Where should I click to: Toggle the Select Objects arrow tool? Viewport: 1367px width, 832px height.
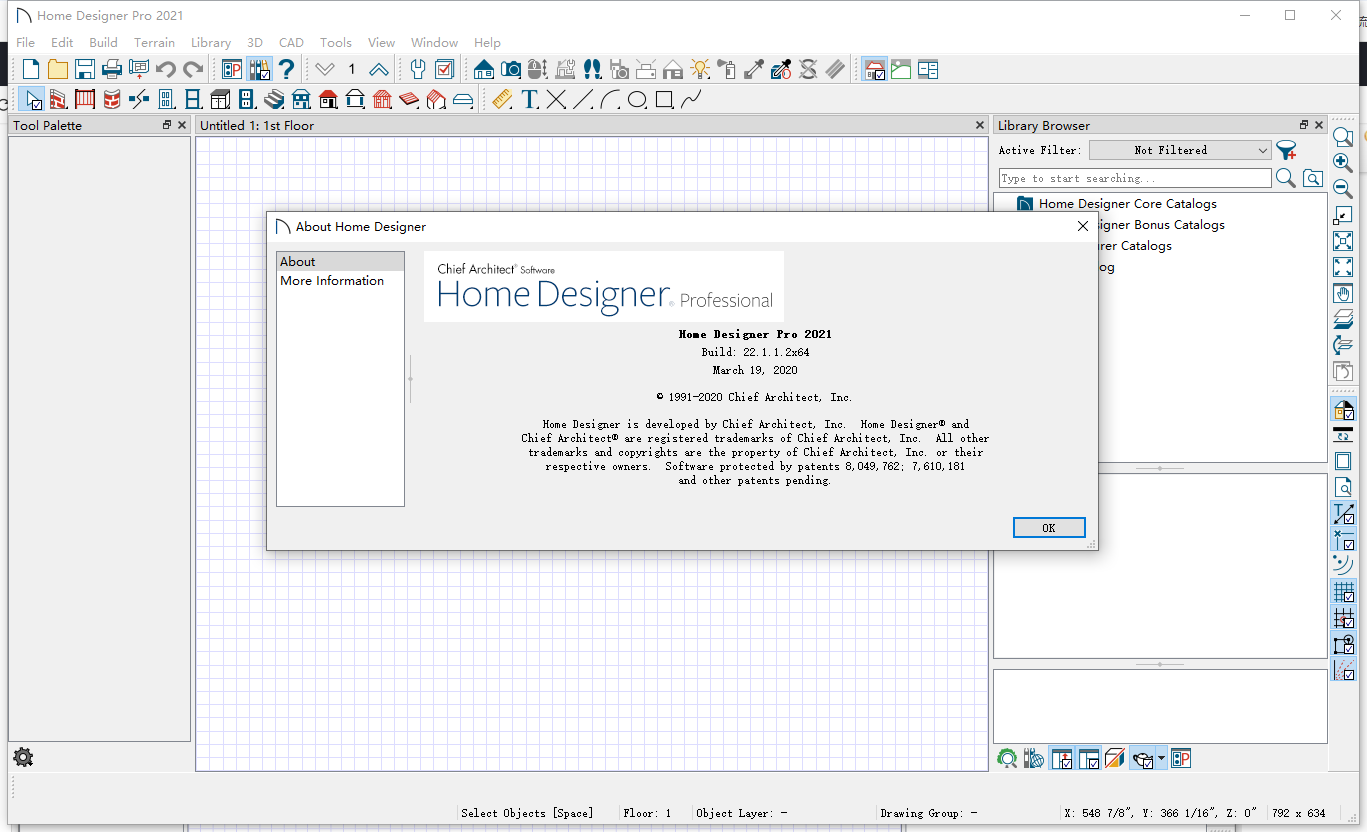point(31,99)
